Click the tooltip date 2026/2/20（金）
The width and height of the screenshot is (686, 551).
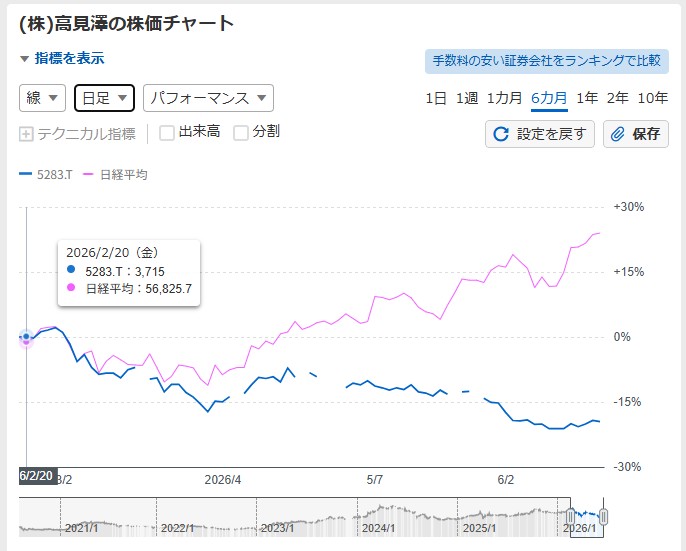click(113, 253)
